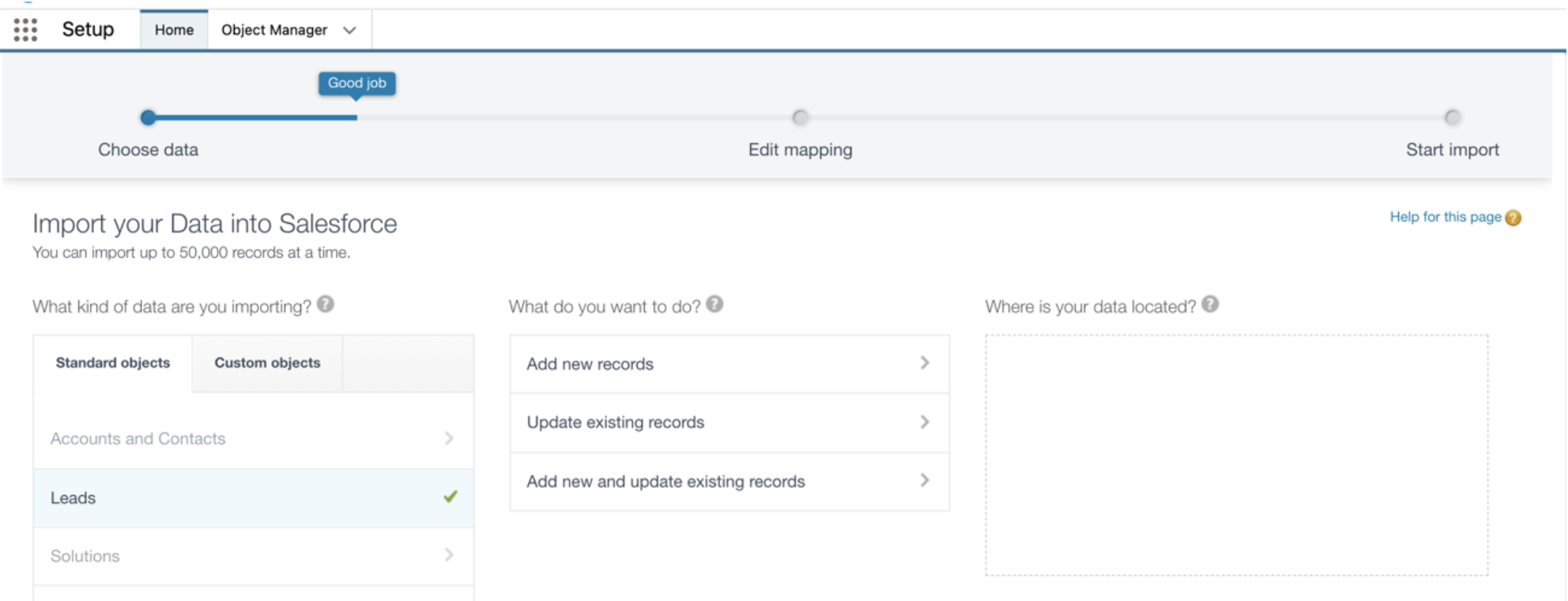This screenshot has width=1568, height=601.
Task: Click 'You can import up to 50,000 records' text
Action: 191,252
